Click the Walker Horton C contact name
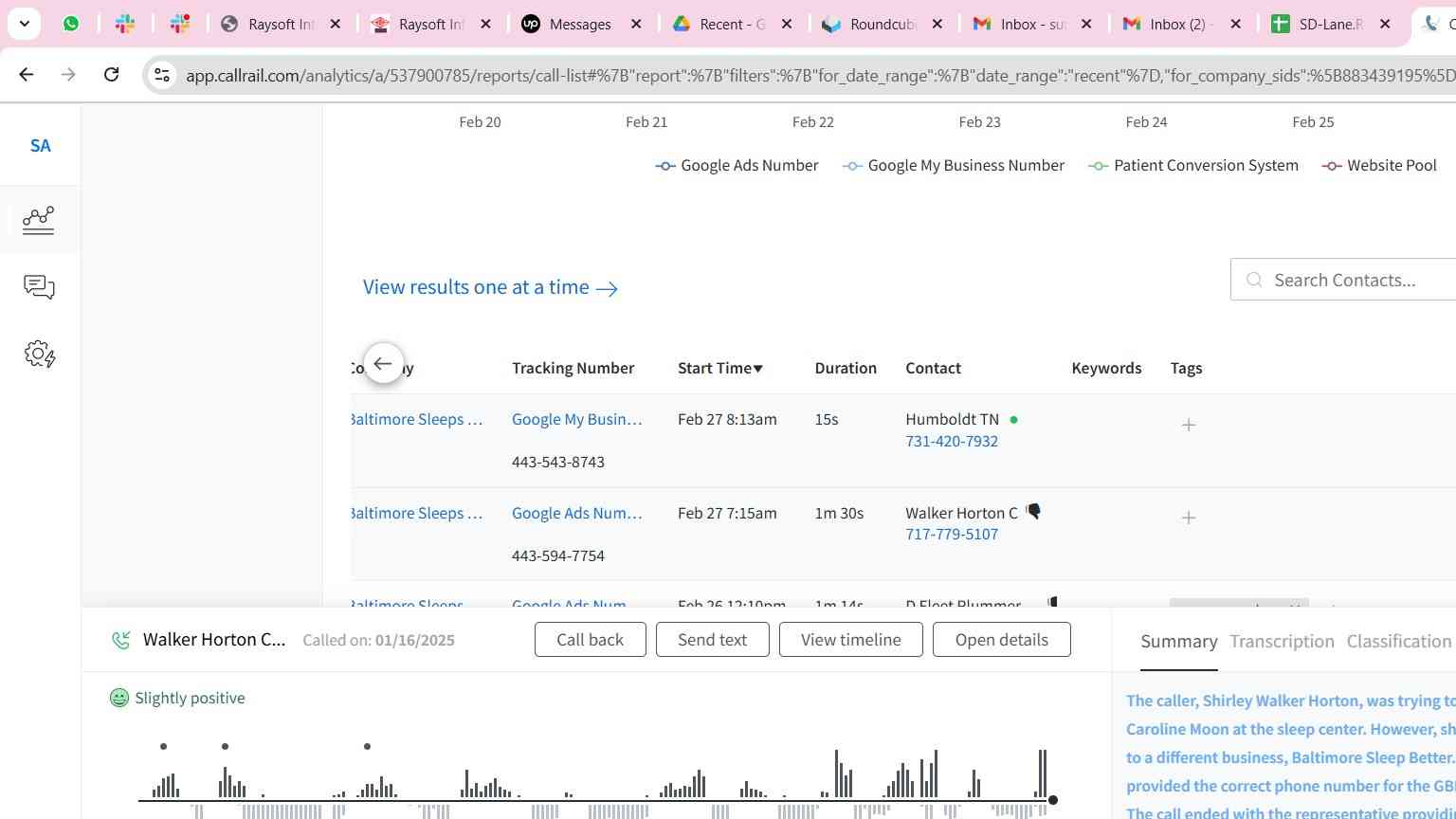 tap(961, 513)
